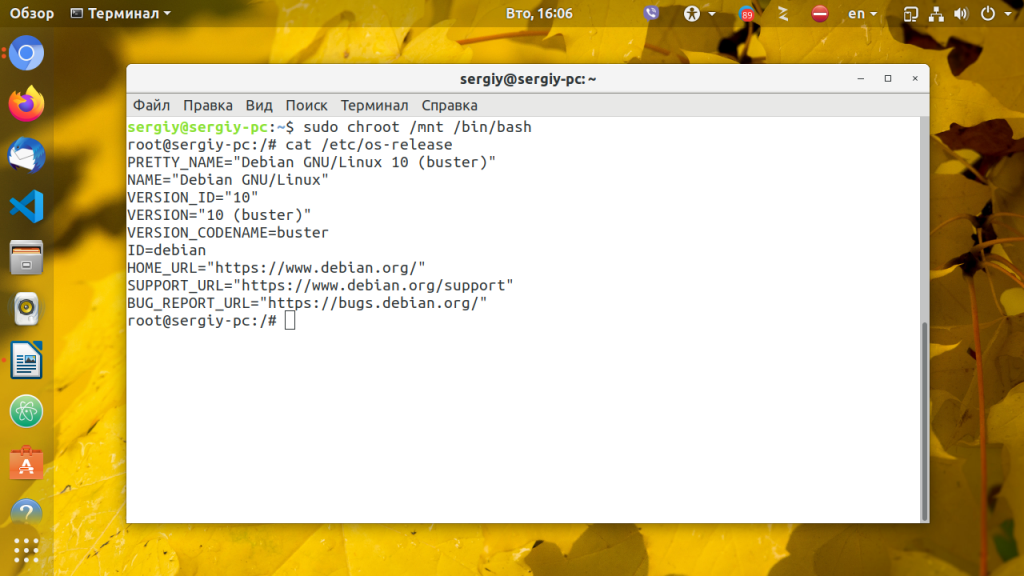Click the terminal's vertical scrollbar
This screenshot has height=576, width=1024.
(924, 420)
